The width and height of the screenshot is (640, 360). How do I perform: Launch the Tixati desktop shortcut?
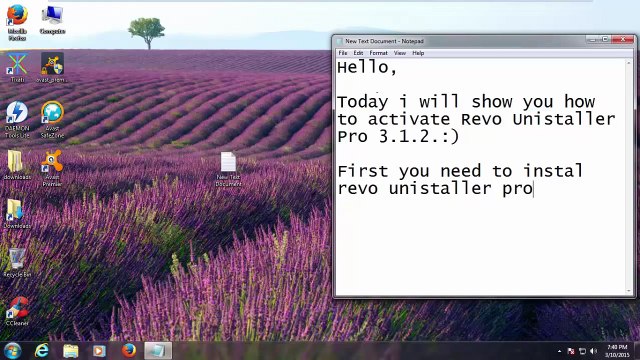[x=17, y=68]
